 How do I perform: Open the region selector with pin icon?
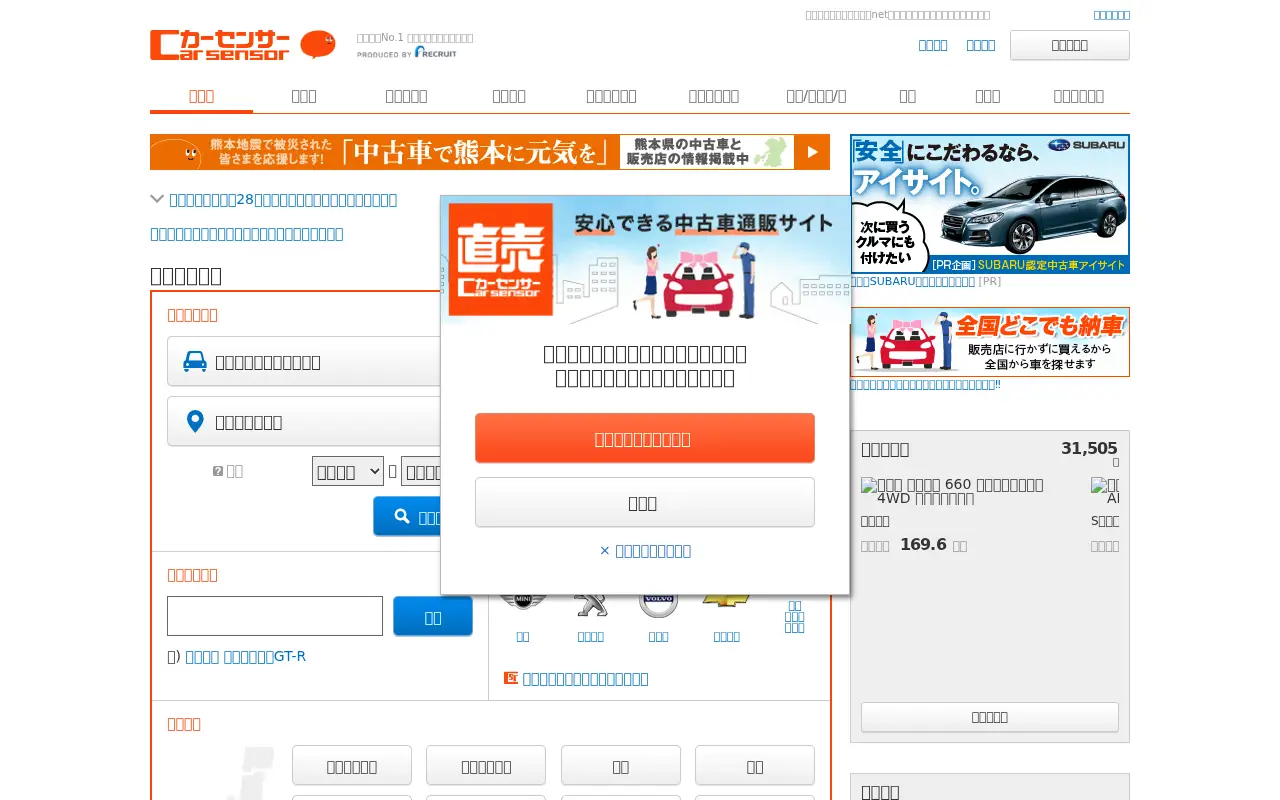click(x=304, y=421)
